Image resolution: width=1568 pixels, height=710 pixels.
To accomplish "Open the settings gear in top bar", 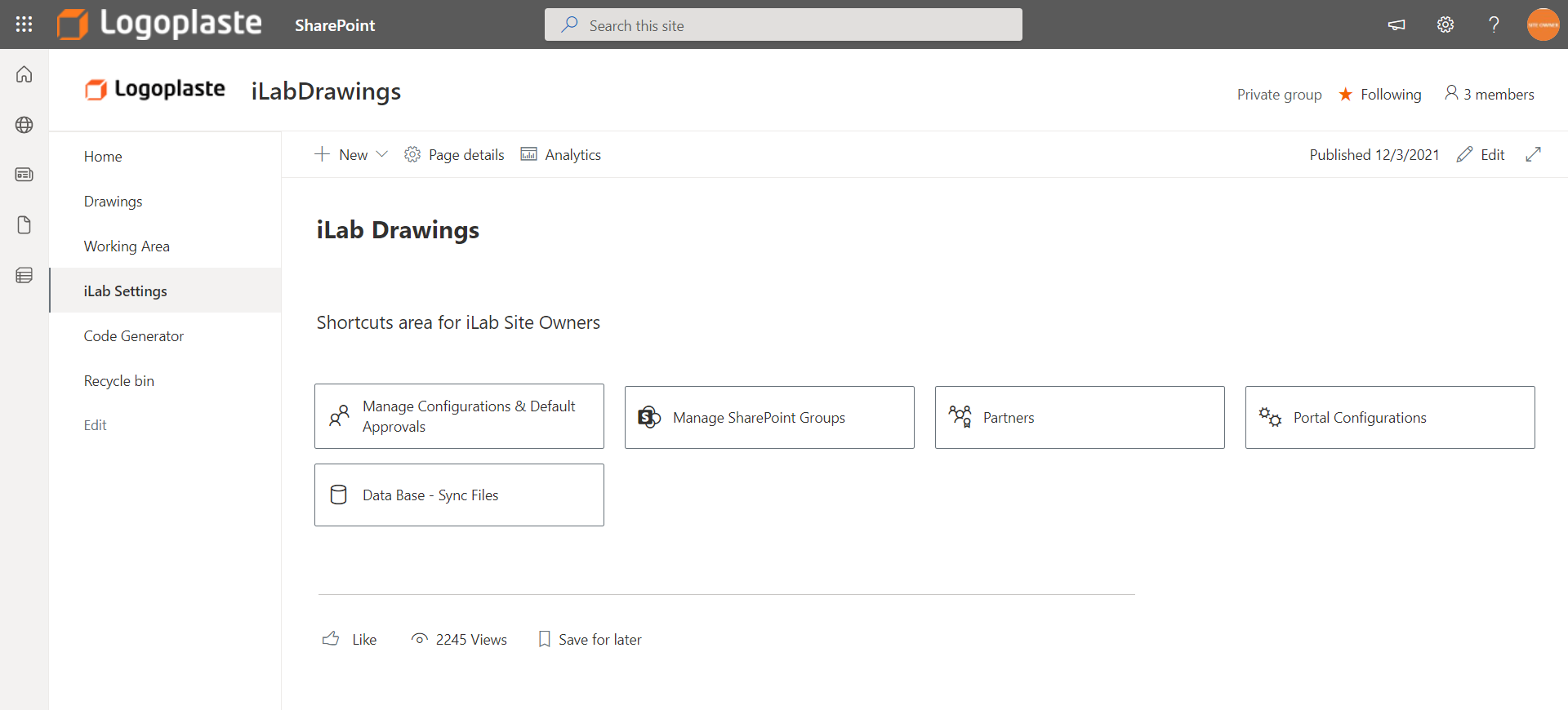I will (1445, 24).
